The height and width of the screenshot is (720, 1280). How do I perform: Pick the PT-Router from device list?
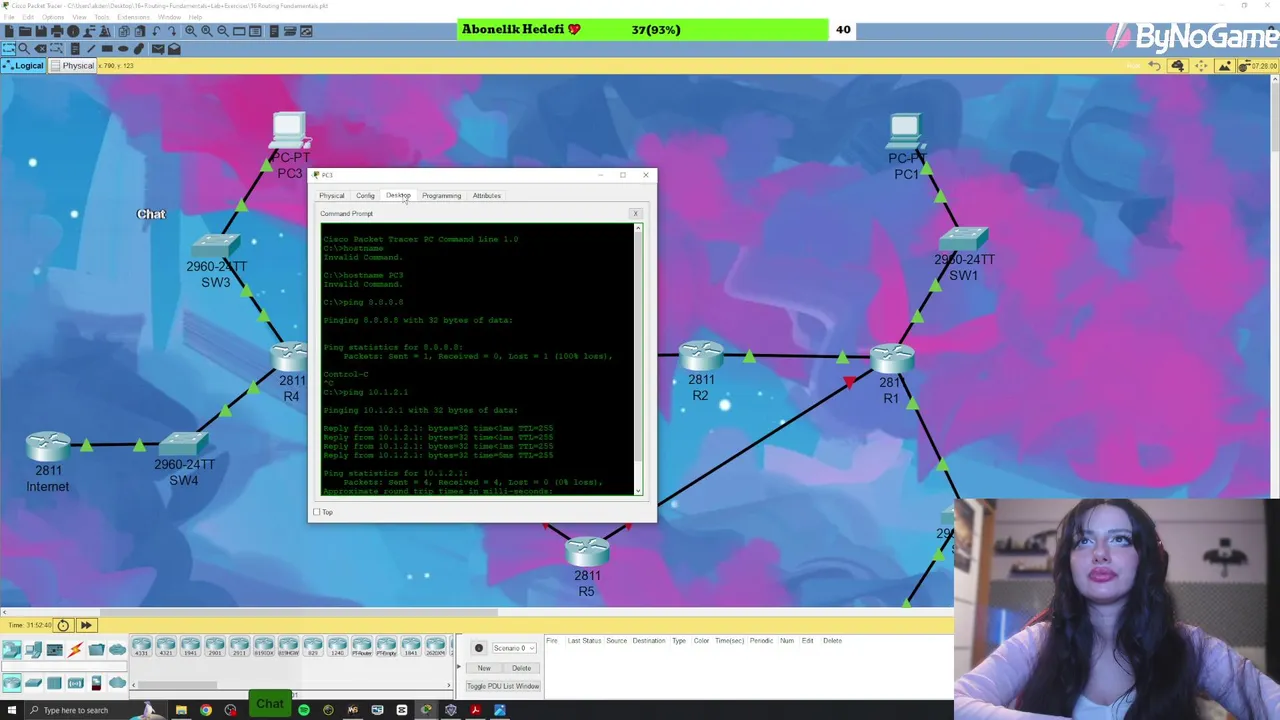pyautogui.click(x=362, y=647)
